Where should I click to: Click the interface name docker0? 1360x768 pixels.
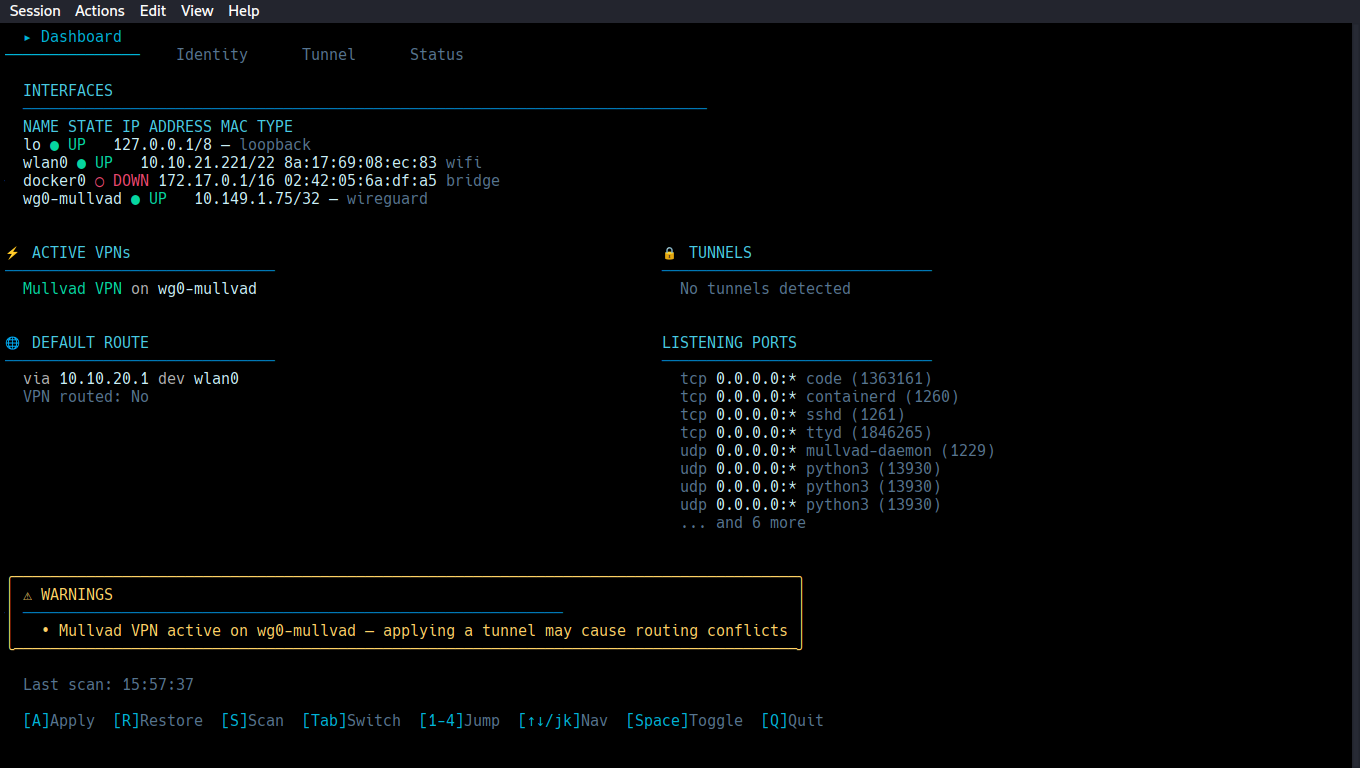[x=55, y=181]
